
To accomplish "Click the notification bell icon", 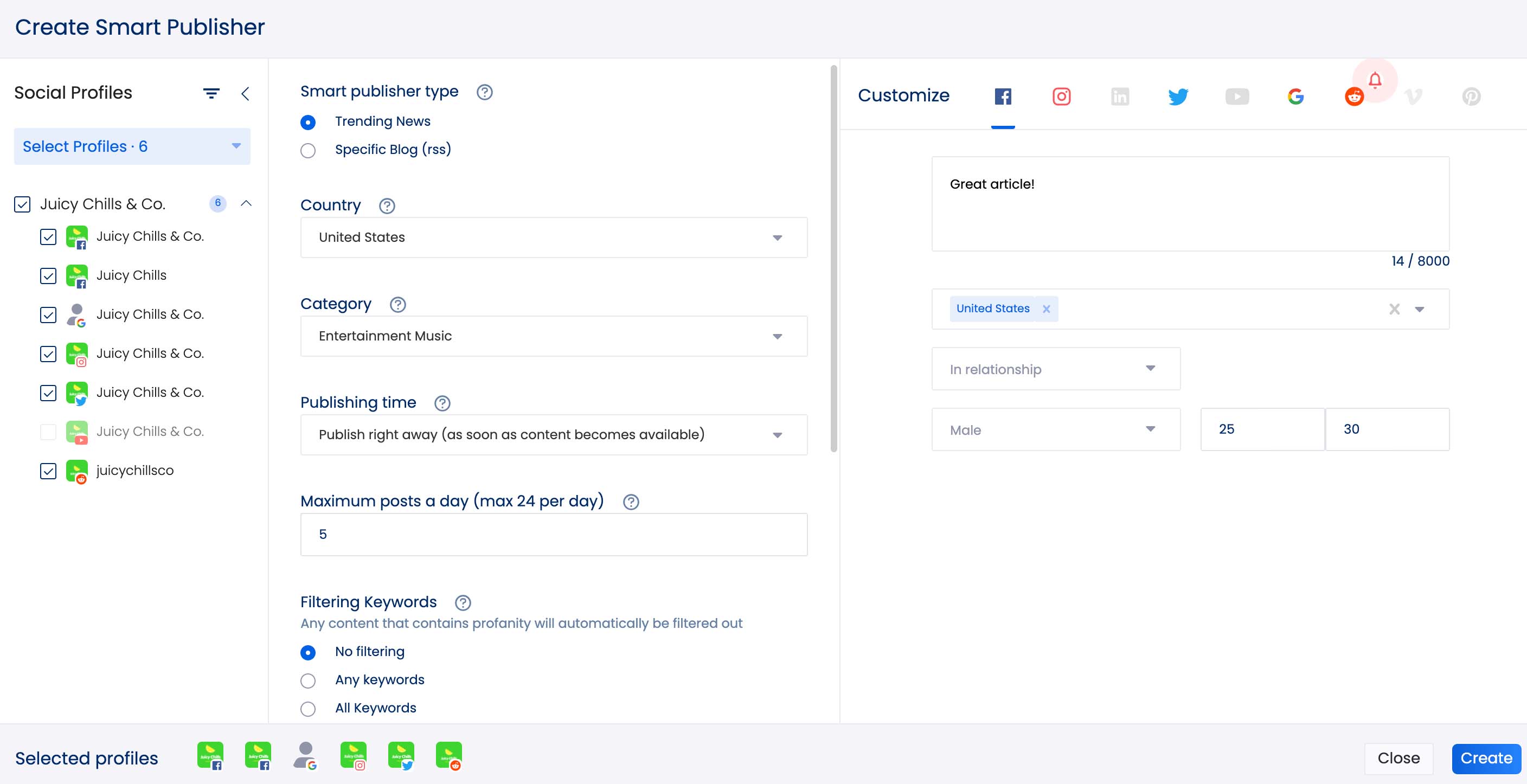I will coord(1375,79).
